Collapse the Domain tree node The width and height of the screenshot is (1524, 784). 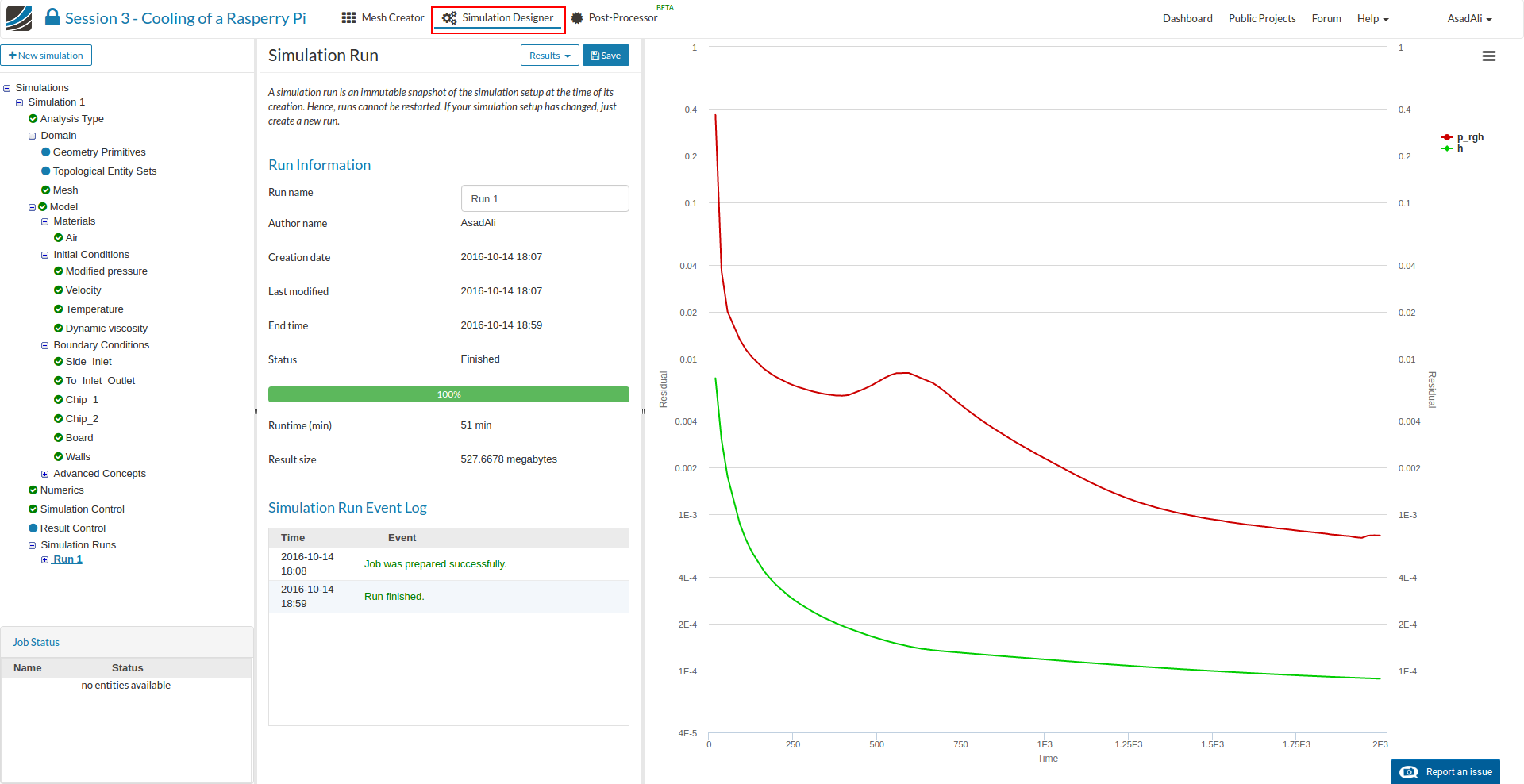pos(33,136)
